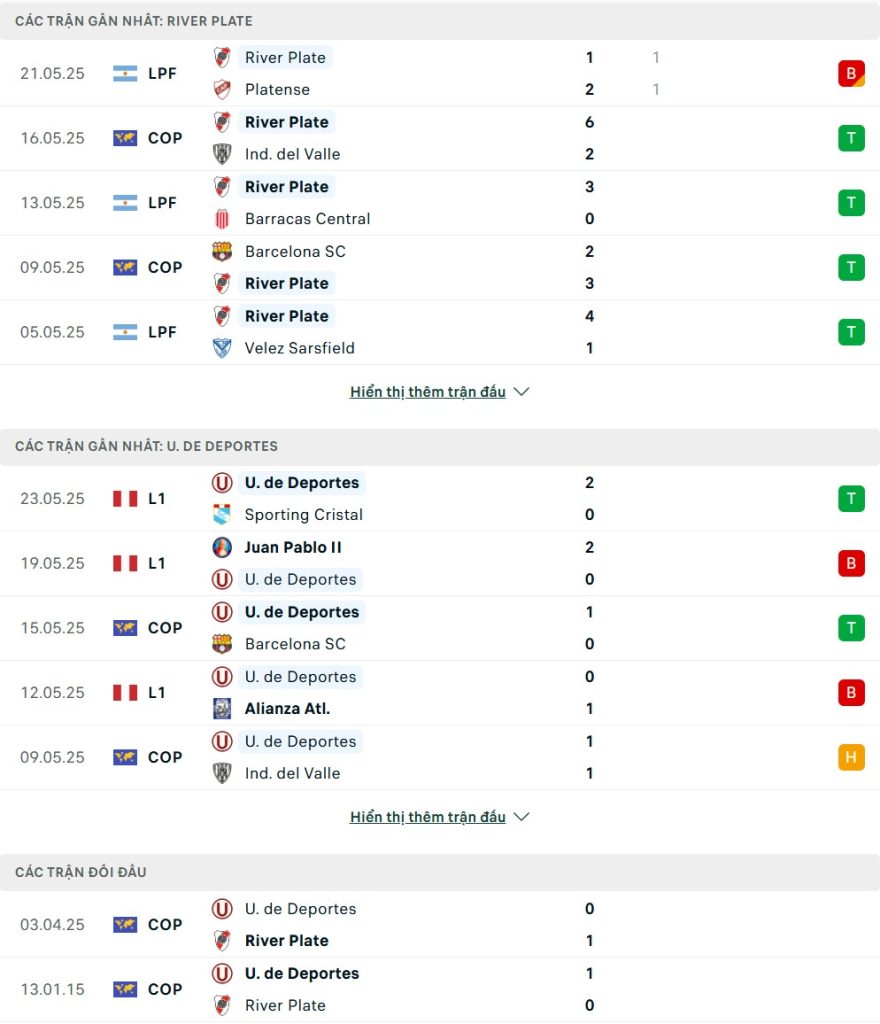The image size is (880, 1024).
Task: Click the COP competition label on 16.05.25
Action: coord(165,138)
